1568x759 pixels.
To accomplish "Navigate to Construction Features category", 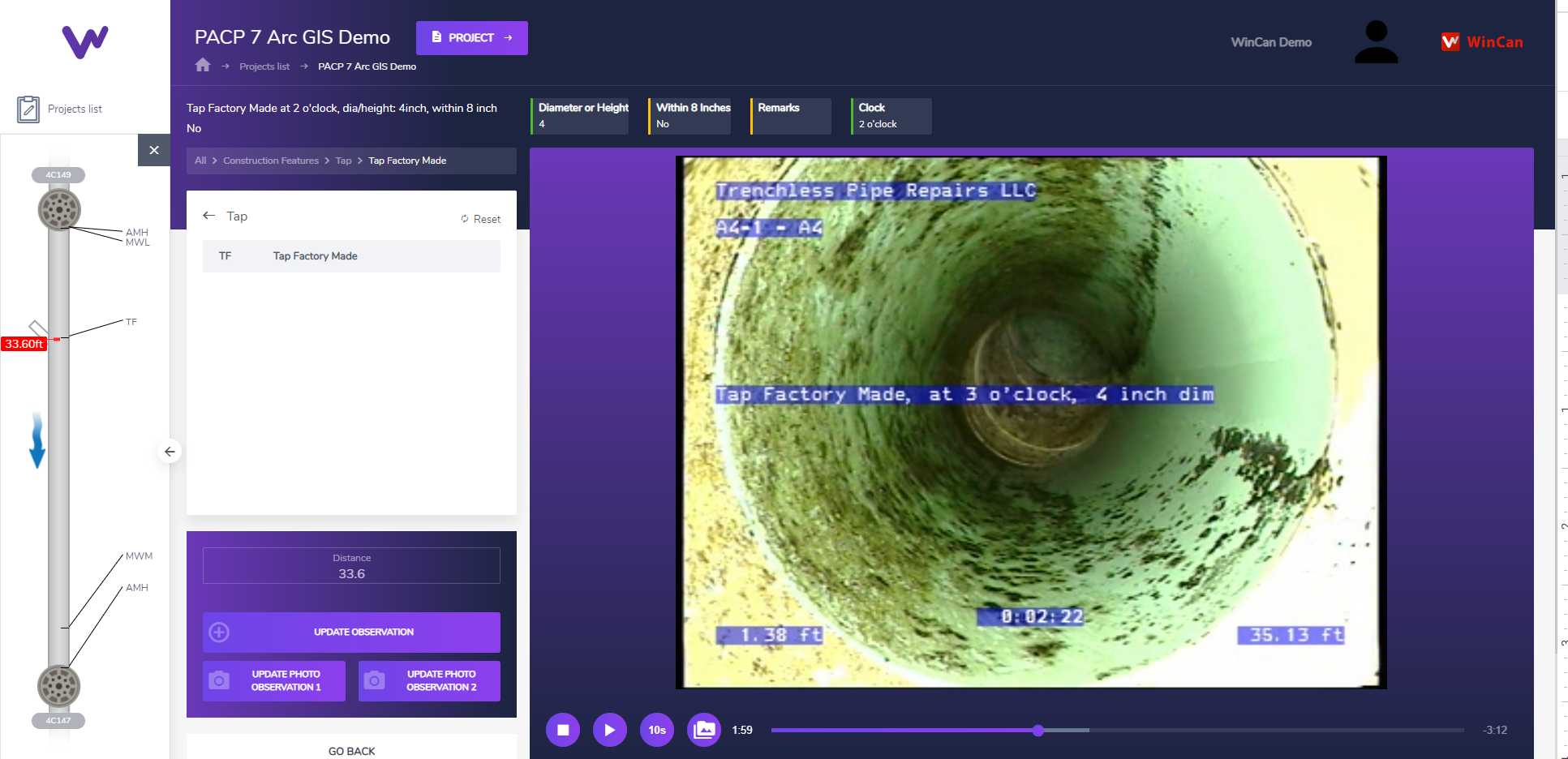I will [271, 161].
